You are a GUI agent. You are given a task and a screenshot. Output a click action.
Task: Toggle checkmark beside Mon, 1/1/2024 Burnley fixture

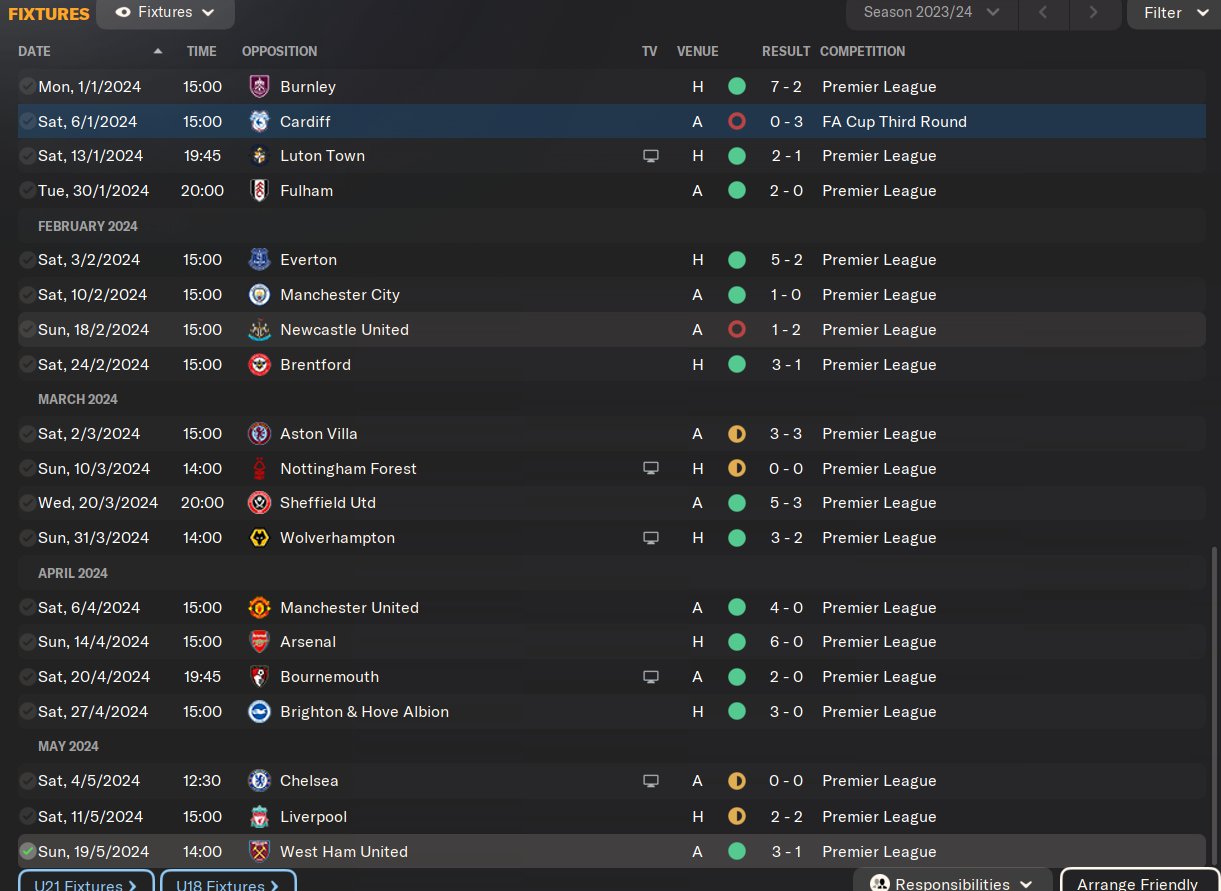point(27,87)
